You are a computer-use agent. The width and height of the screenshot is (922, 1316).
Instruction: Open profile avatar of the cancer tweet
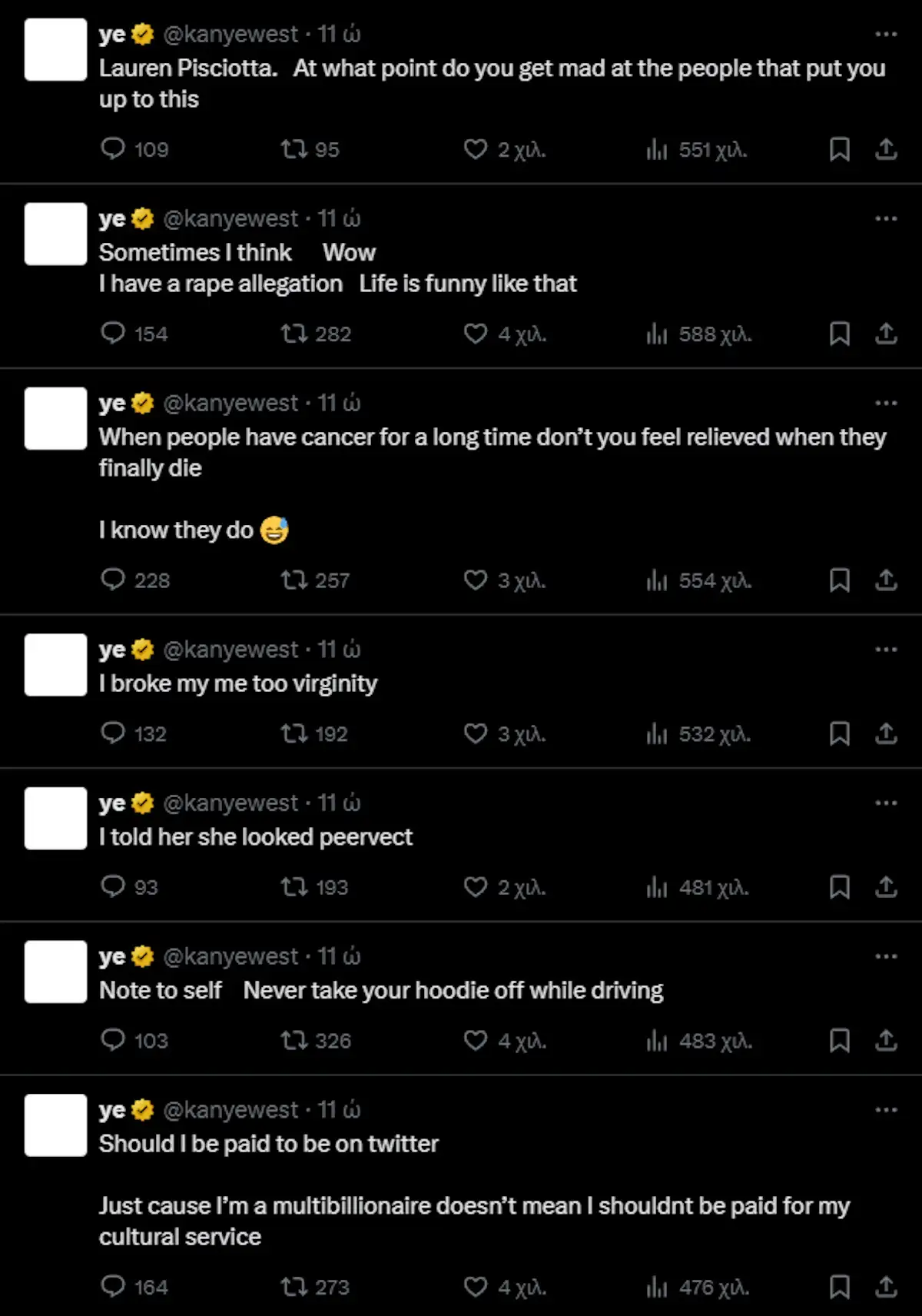(x=55, y=418)
